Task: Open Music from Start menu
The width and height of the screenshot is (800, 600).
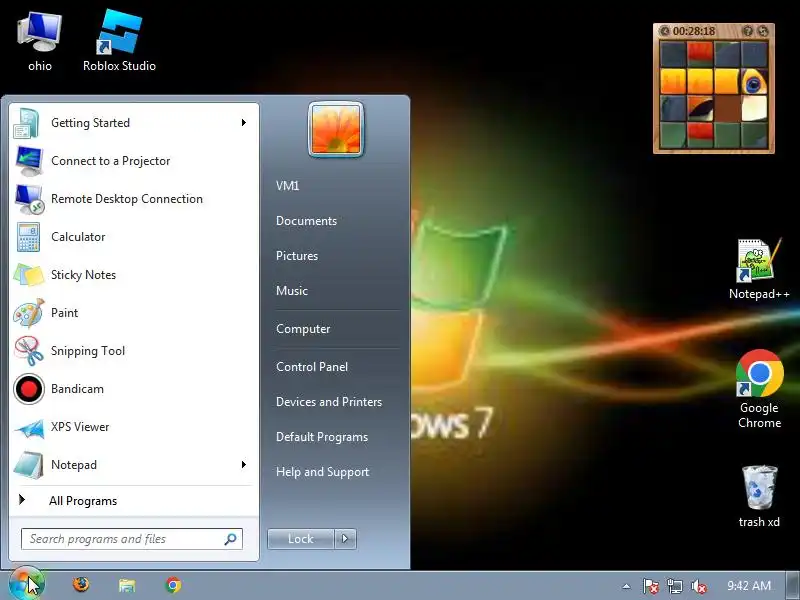Action: (292, 291)
